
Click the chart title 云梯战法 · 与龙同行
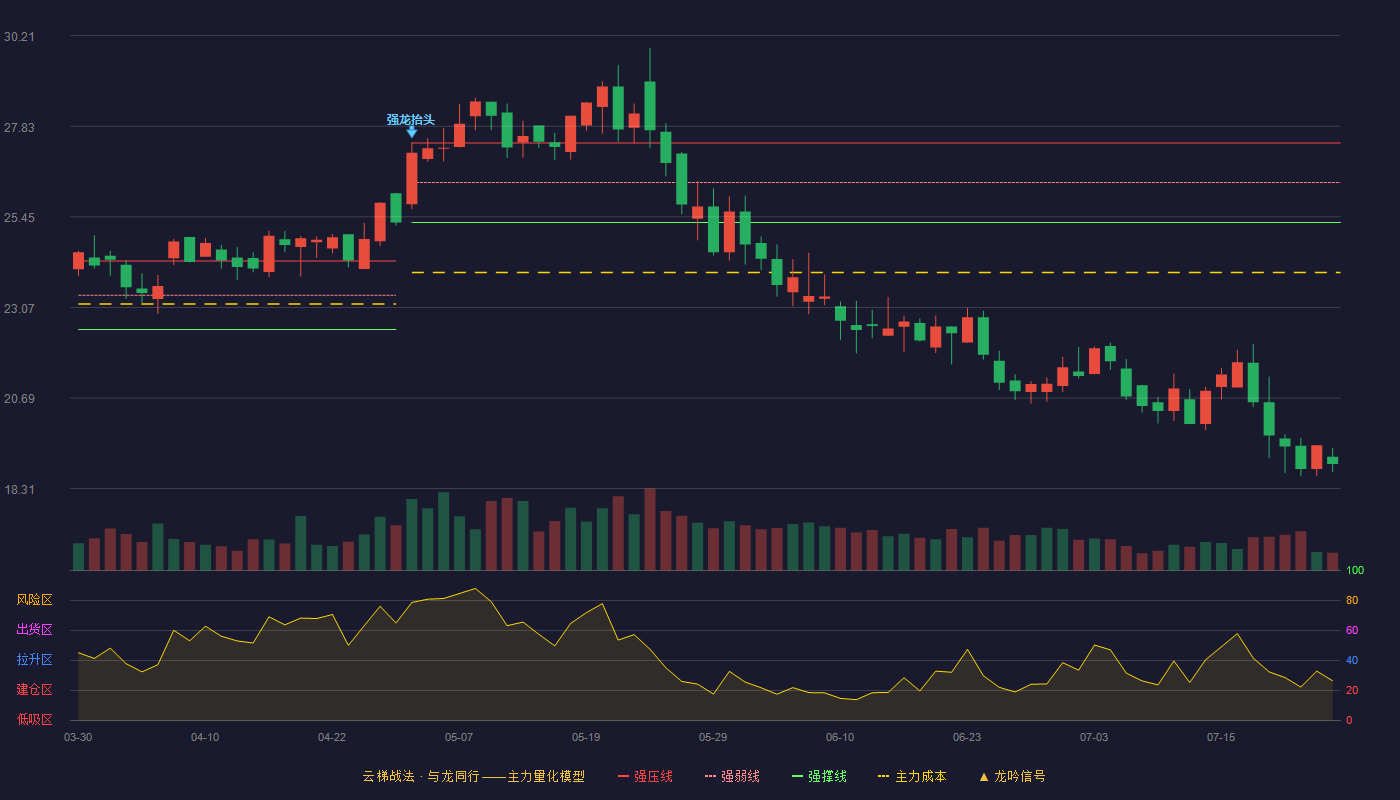click(420, 776)
